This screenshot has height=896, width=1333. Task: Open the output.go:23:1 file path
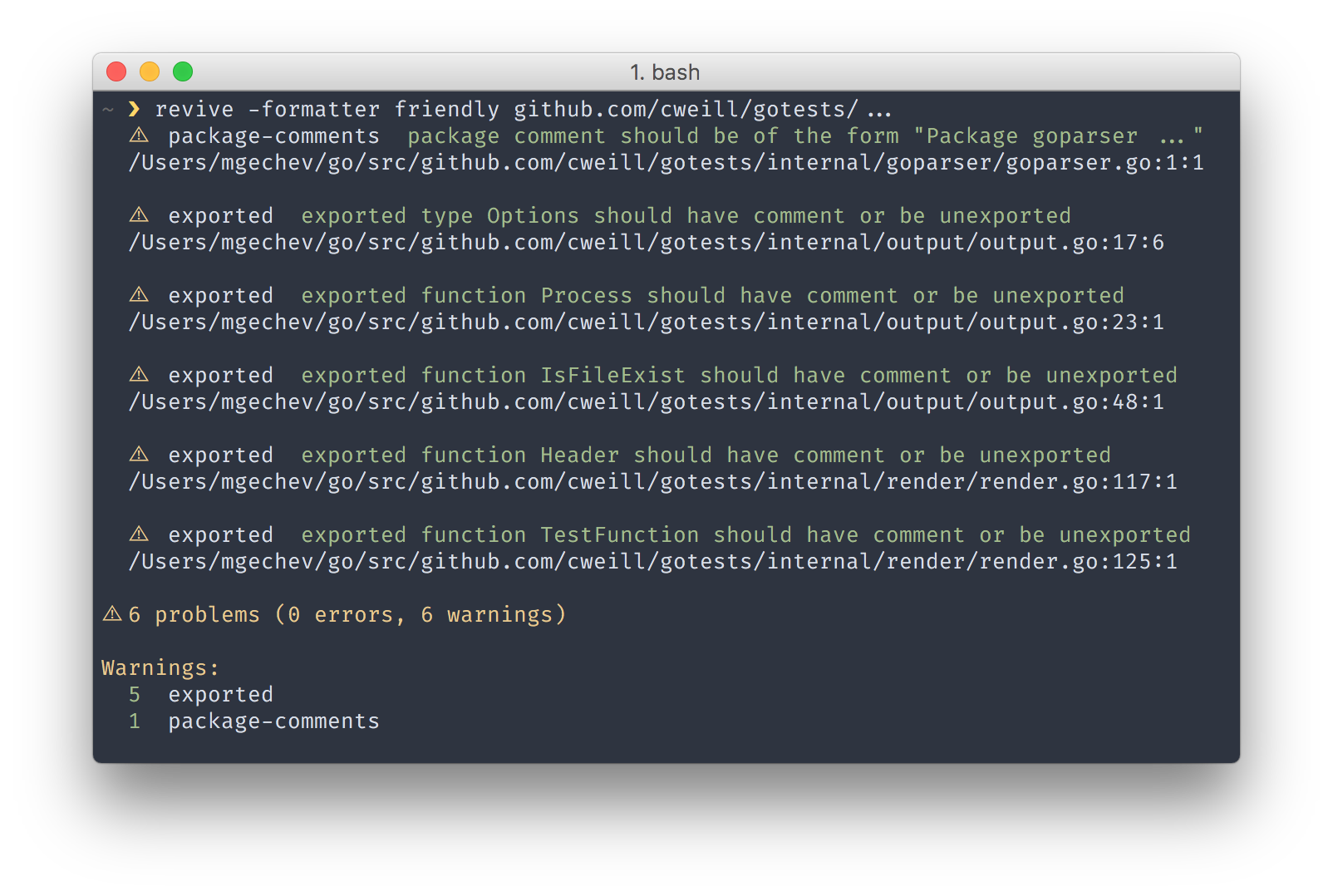646,322
